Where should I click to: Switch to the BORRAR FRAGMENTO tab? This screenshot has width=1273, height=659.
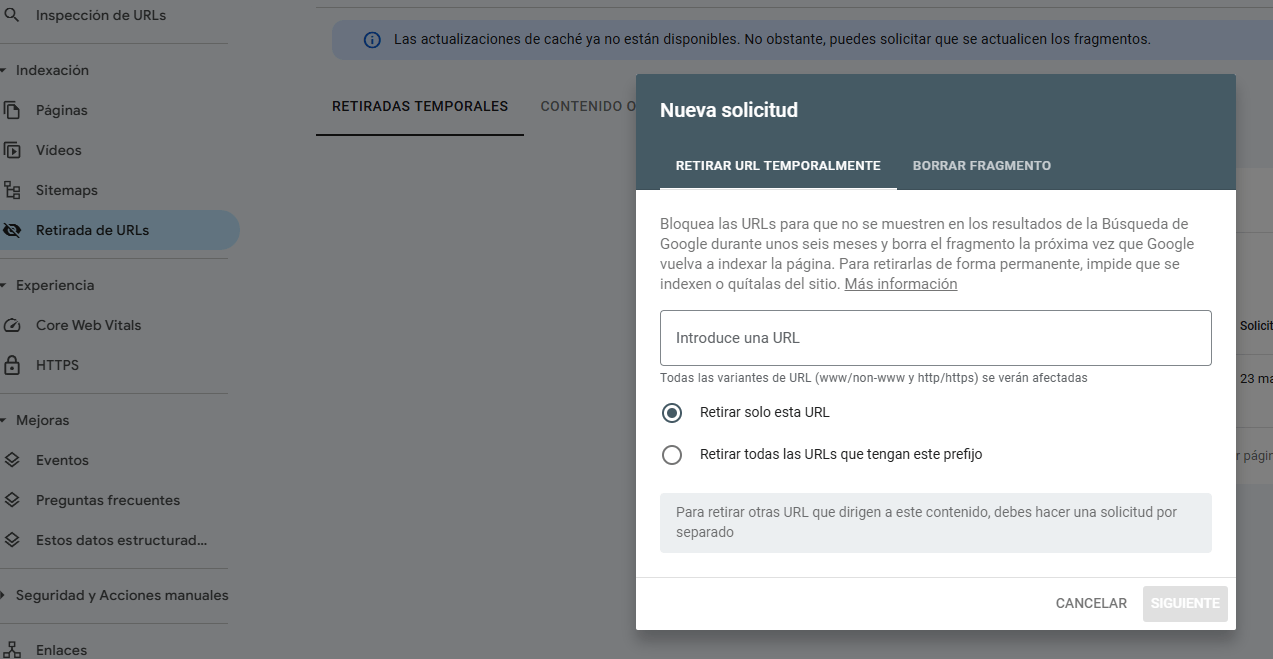[981, 165]
